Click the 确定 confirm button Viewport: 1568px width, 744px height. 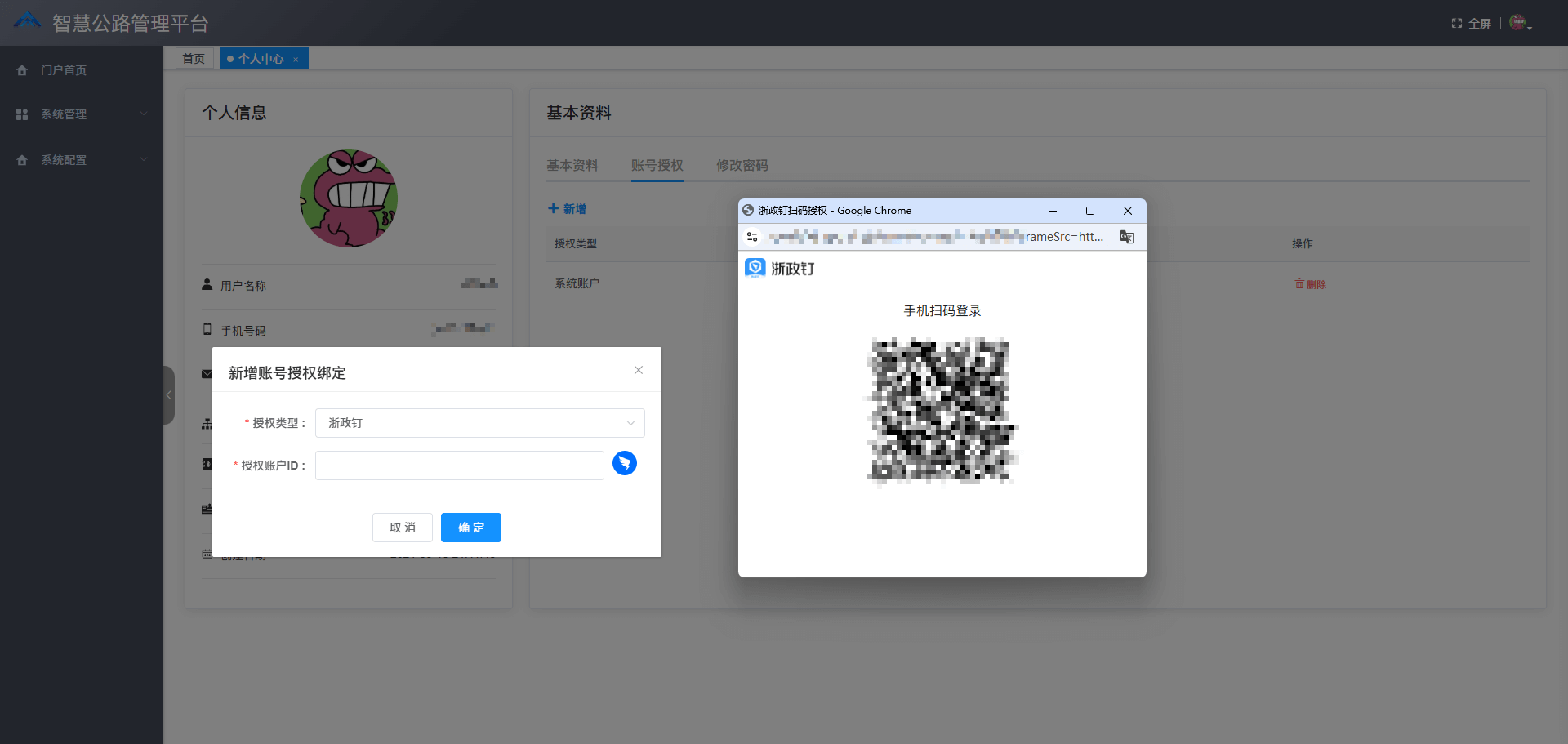(471, 528)
